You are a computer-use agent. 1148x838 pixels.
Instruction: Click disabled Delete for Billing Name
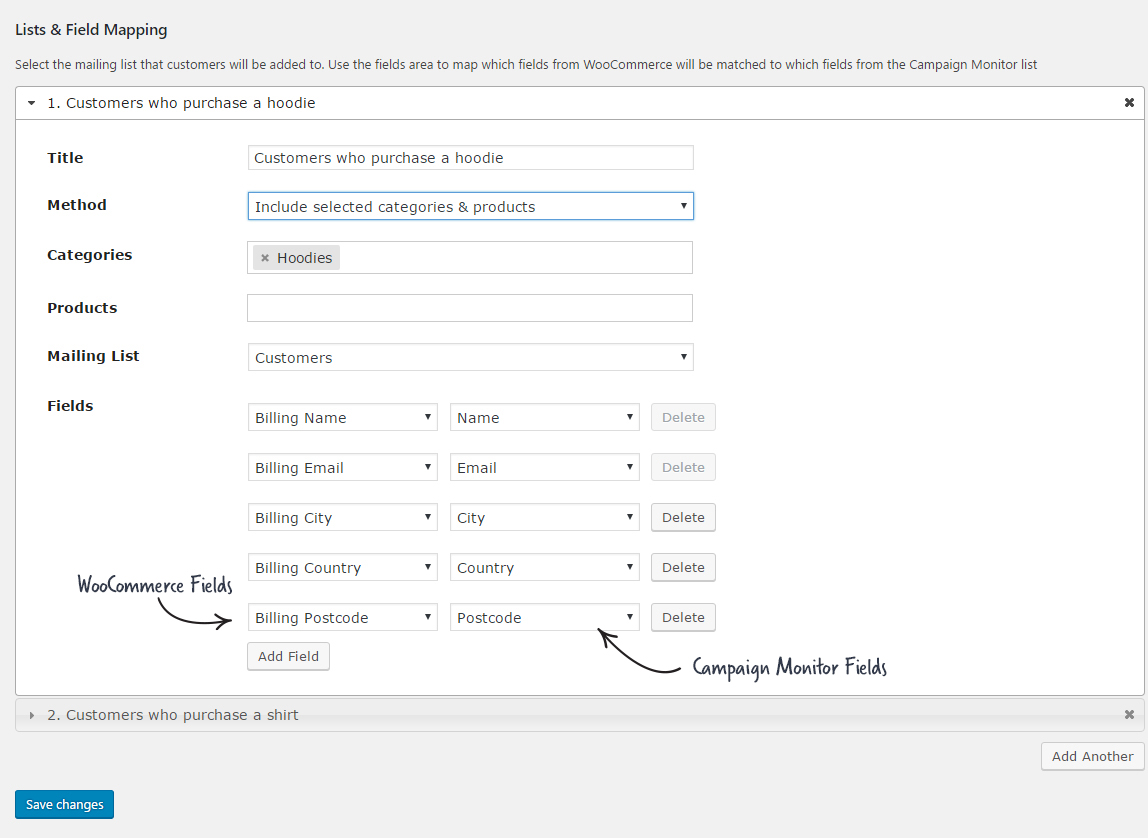(x=683, y=417)
